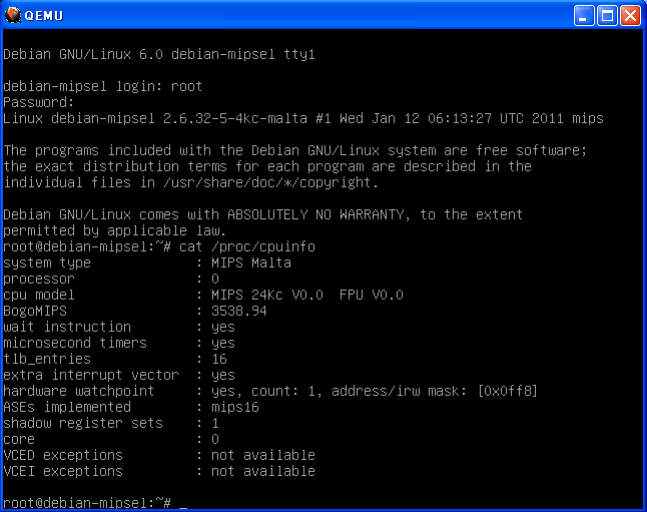Click the kernel version line '2.6.32-5-4kc-malta'
The width and height of the screenshot is (647, 512).
(303, 118)
